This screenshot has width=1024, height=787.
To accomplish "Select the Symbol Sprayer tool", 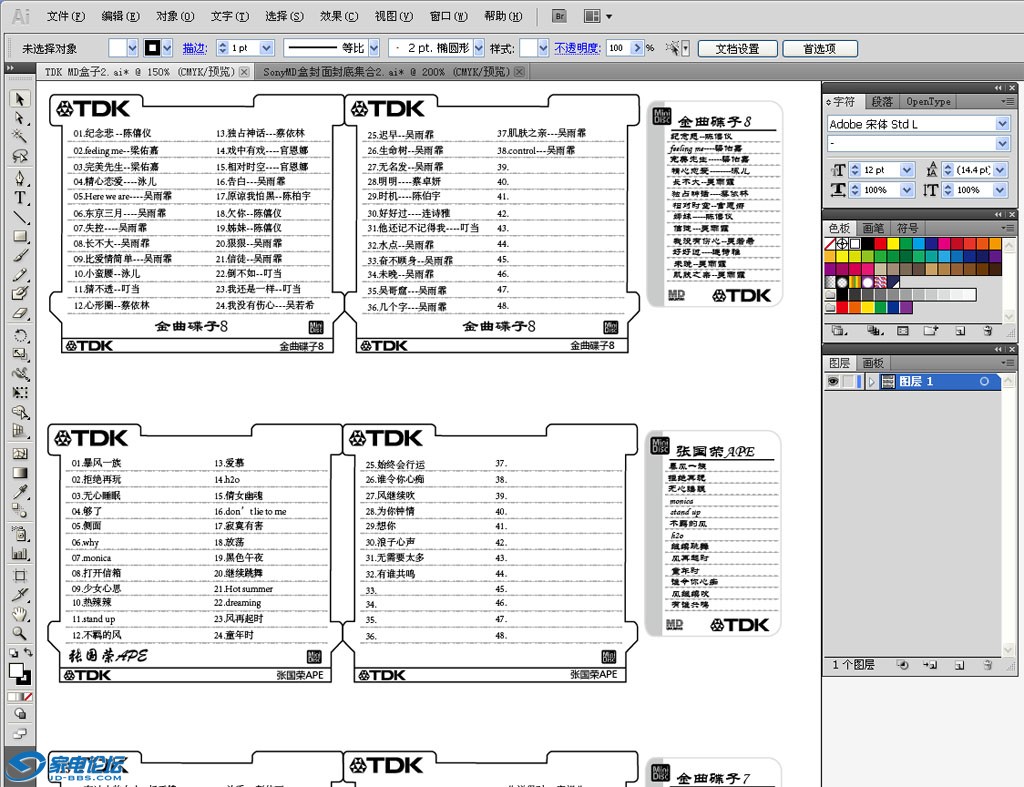I will point(20,534).
